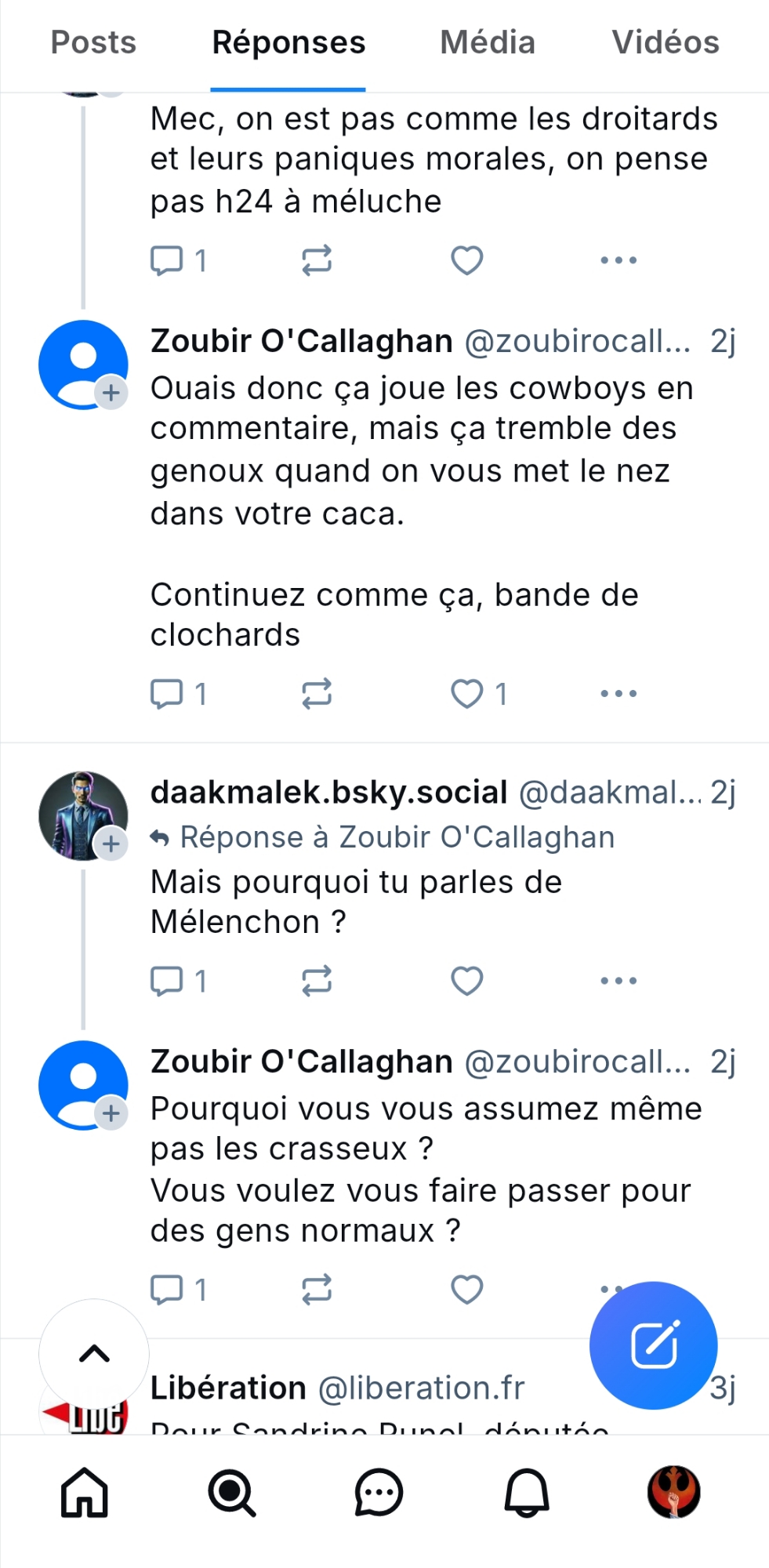
Task: Open the 'Réponse à Zoubir O'Callaghan' link
Action: tap(397, 837)
